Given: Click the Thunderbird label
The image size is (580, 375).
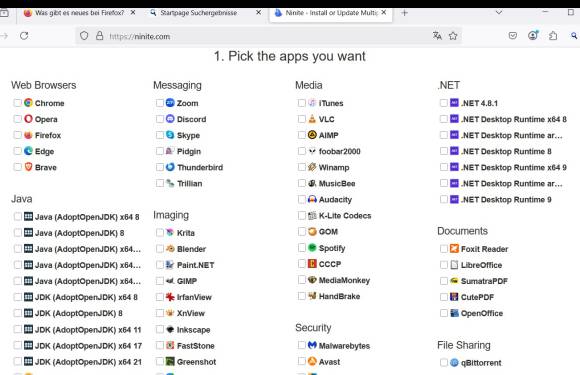Looking at the screenshot, I should tap(200, 168).
